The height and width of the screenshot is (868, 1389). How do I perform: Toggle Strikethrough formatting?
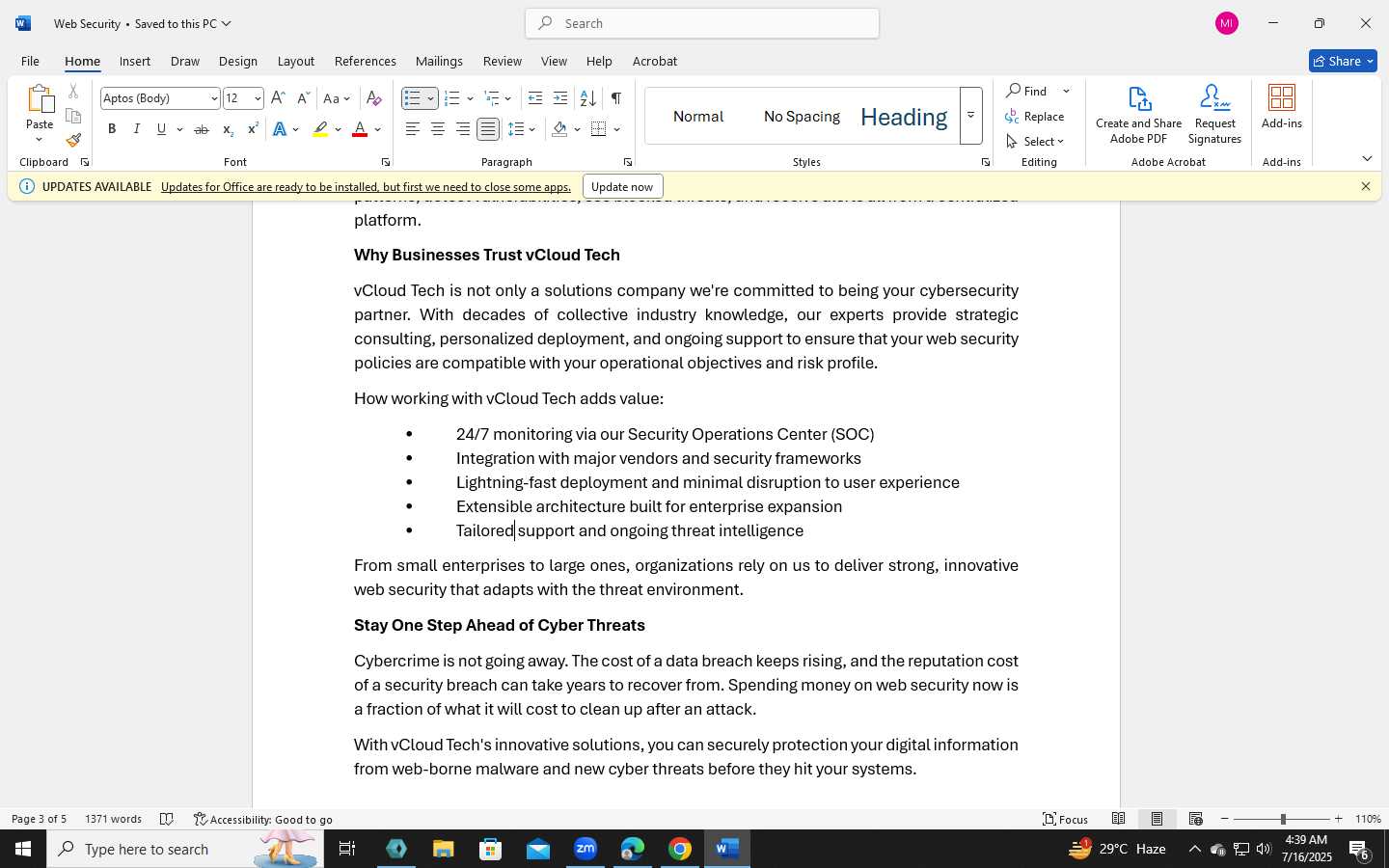(x=202, y=129)
